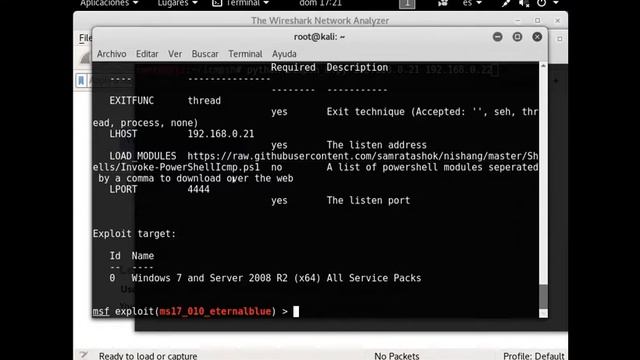Click the expert info icon in Wireshark's status bar
Viewport: 640px width, 360px height.
[84, 355]
